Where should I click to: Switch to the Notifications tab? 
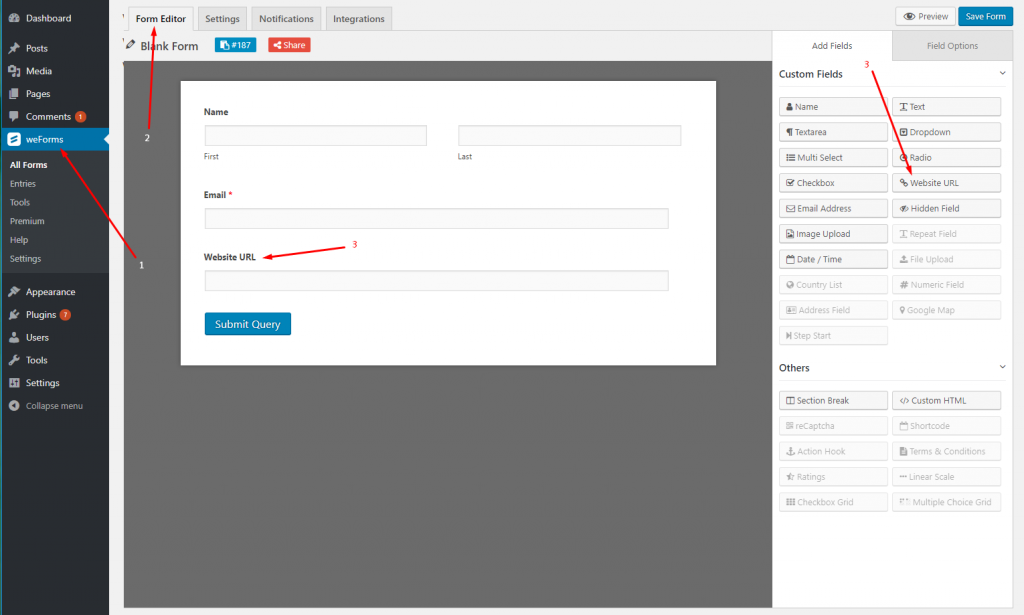point(286,18)
